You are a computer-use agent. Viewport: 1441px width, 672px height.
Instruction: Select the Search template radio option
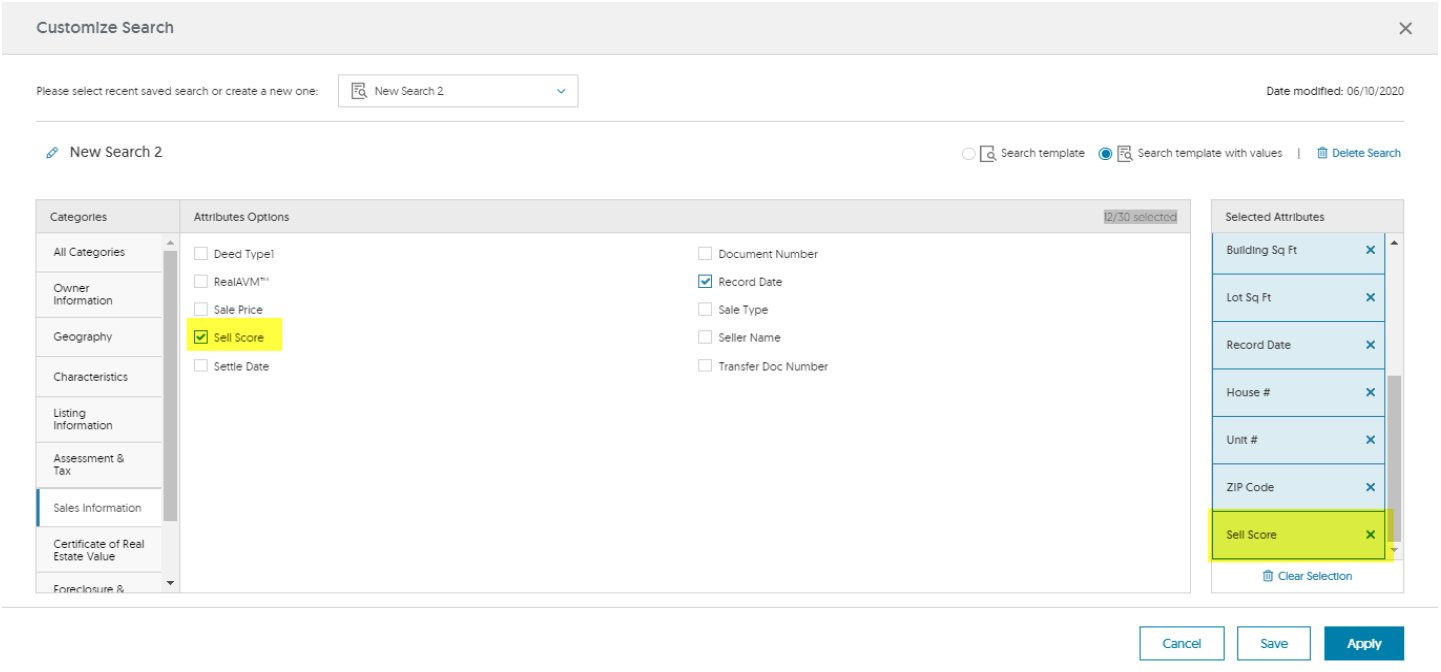pos(968,154)
